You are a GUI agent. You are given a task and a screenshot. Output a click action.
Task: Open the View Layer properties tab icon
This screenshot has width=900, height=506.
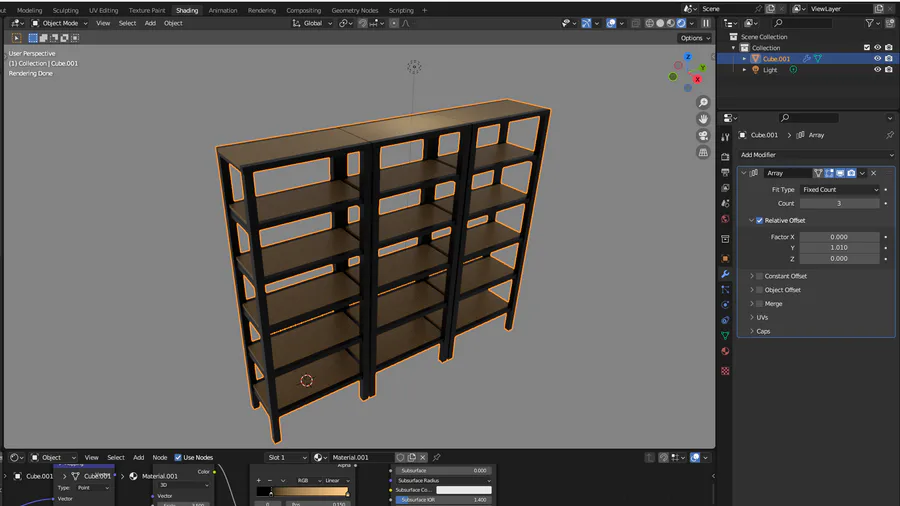coord(725,188)
